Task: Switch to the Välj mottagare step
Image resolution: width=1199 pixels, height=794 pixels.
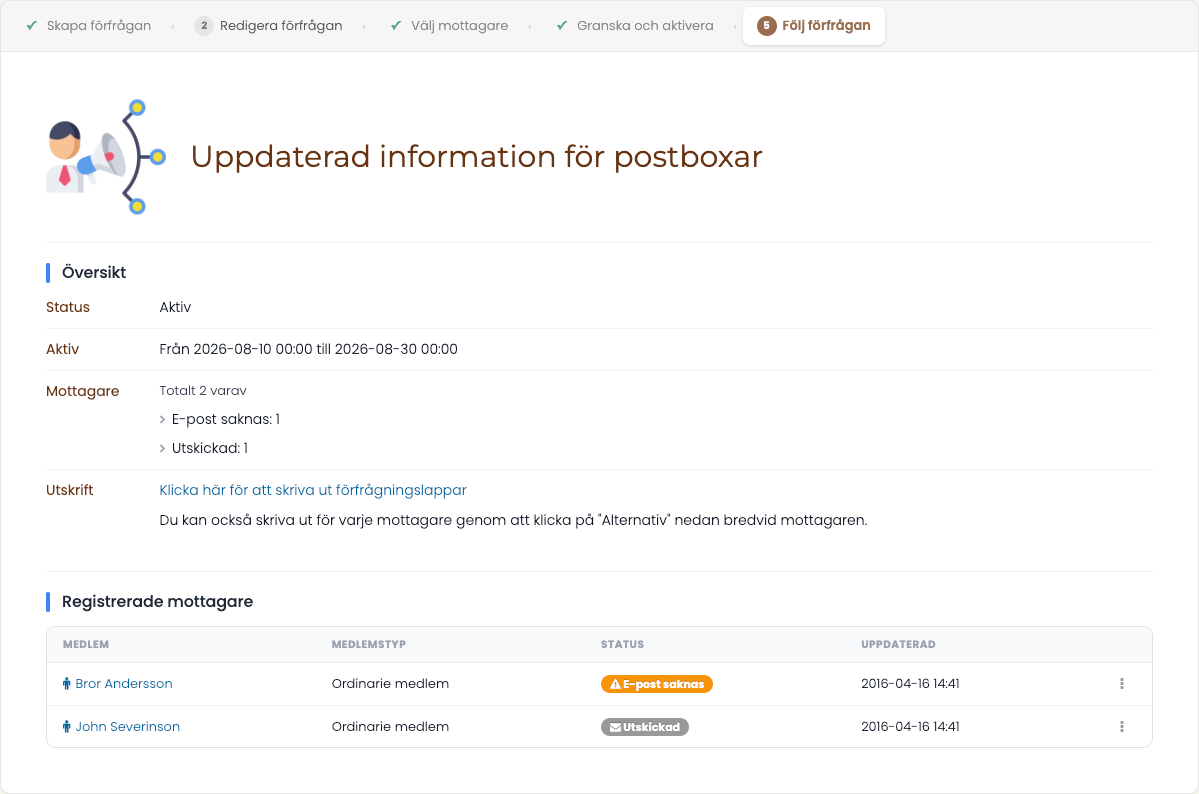Action: [x=449, y=25]
